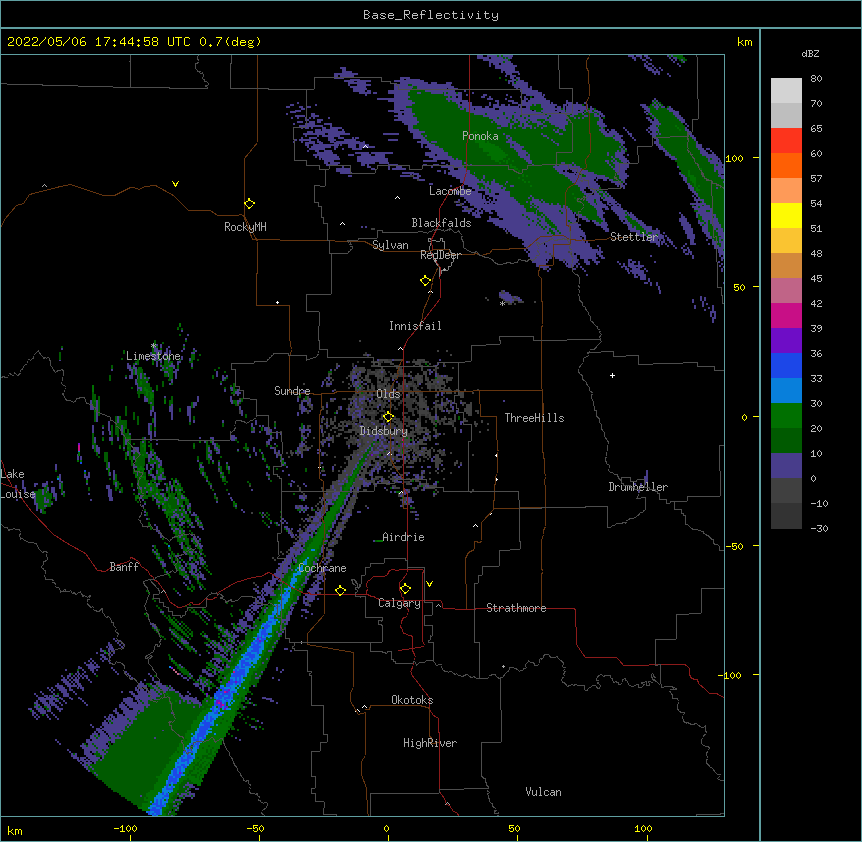The width and height of the screenshot is (862, 842).
Task: Select the bright green 30 dBZ swatch
Action: click(786, 416)
